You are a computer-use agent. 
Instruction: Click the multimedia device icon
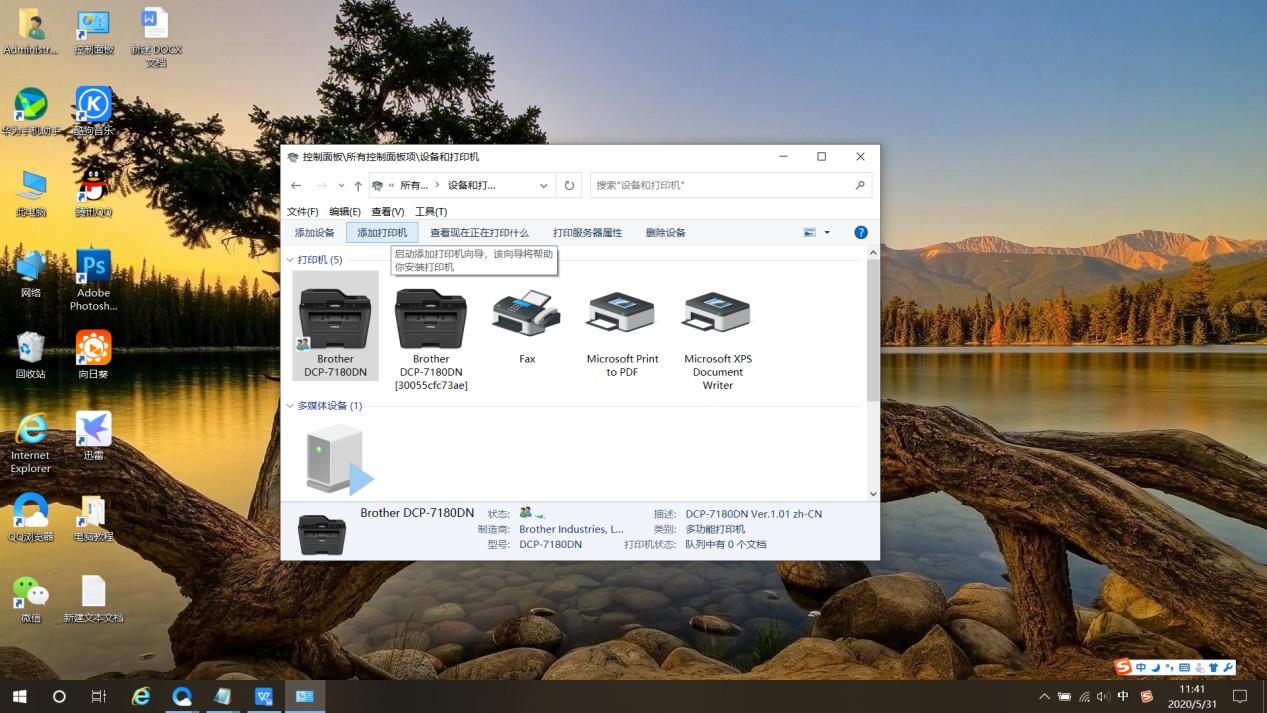[x=337, y=458]
